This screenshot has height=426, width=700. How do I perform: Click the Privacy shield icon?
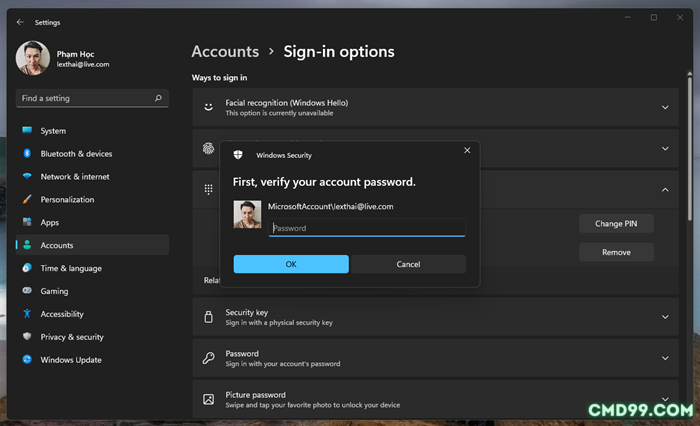(x=27, y=336)
